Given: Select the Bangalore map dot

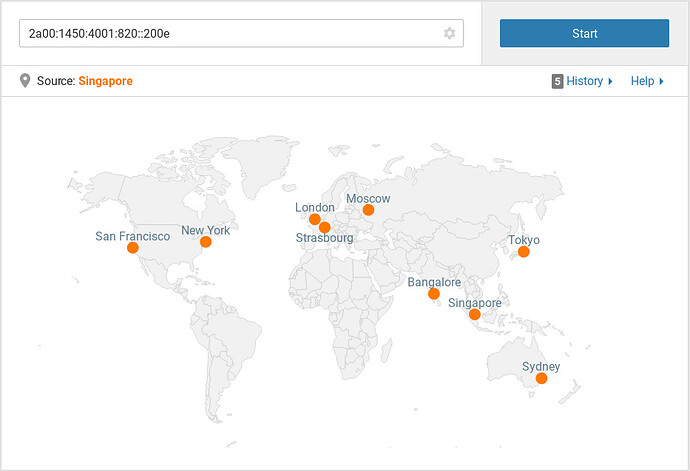Looking at the screenshot, I should point(433,294).
